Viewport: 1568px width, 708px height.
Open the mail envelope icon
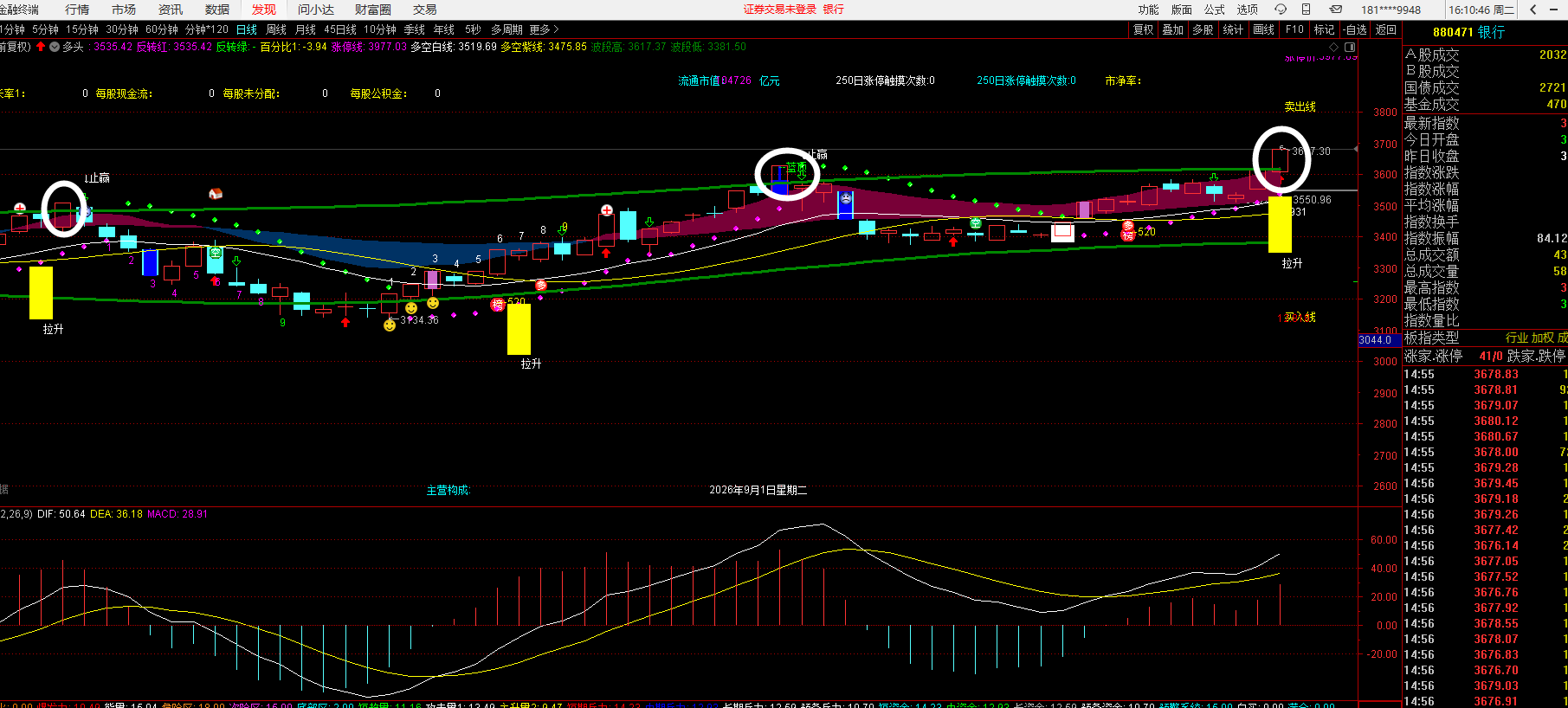(x=1336, y=10)
